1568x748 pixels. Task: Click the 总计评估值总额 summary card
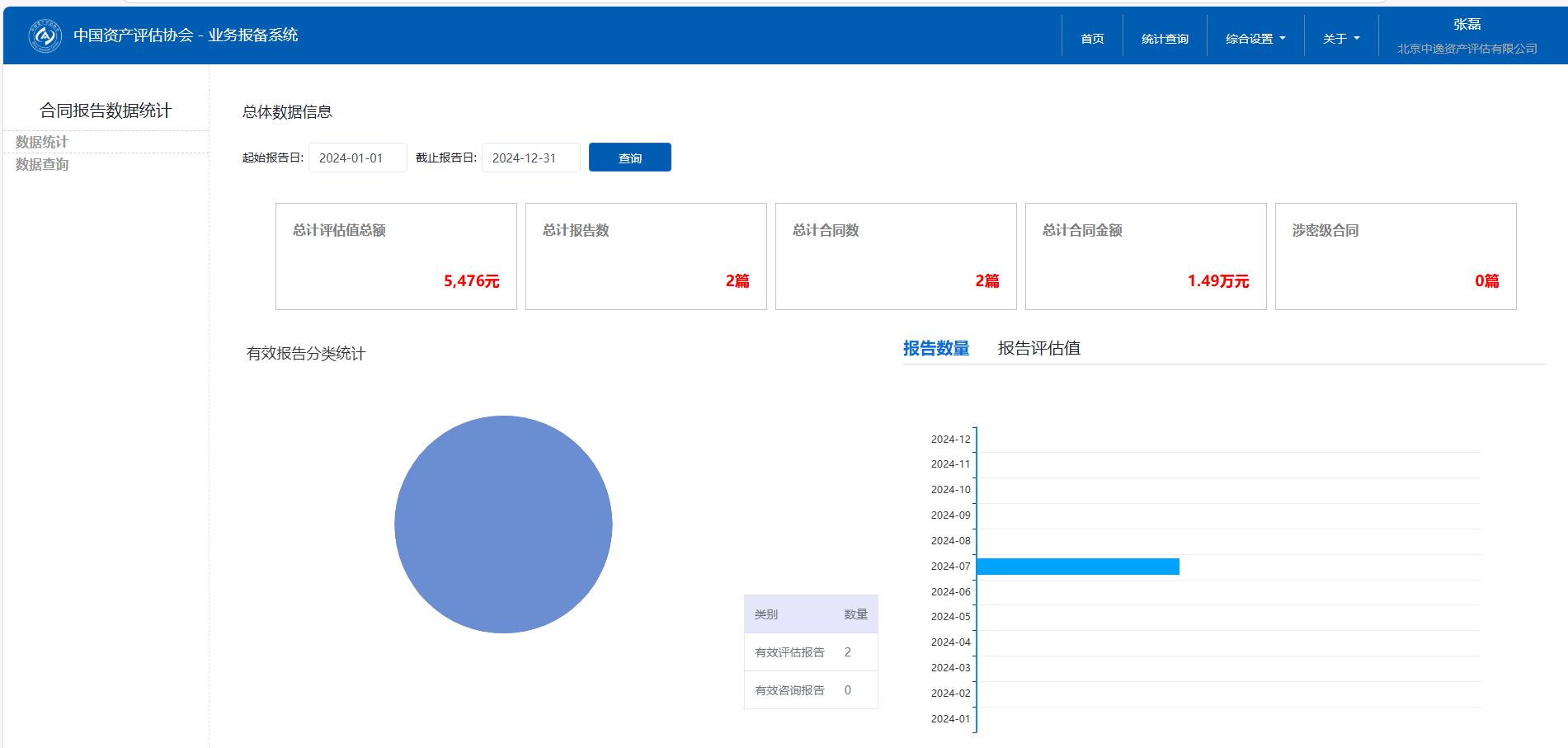[x=396, y=256]
